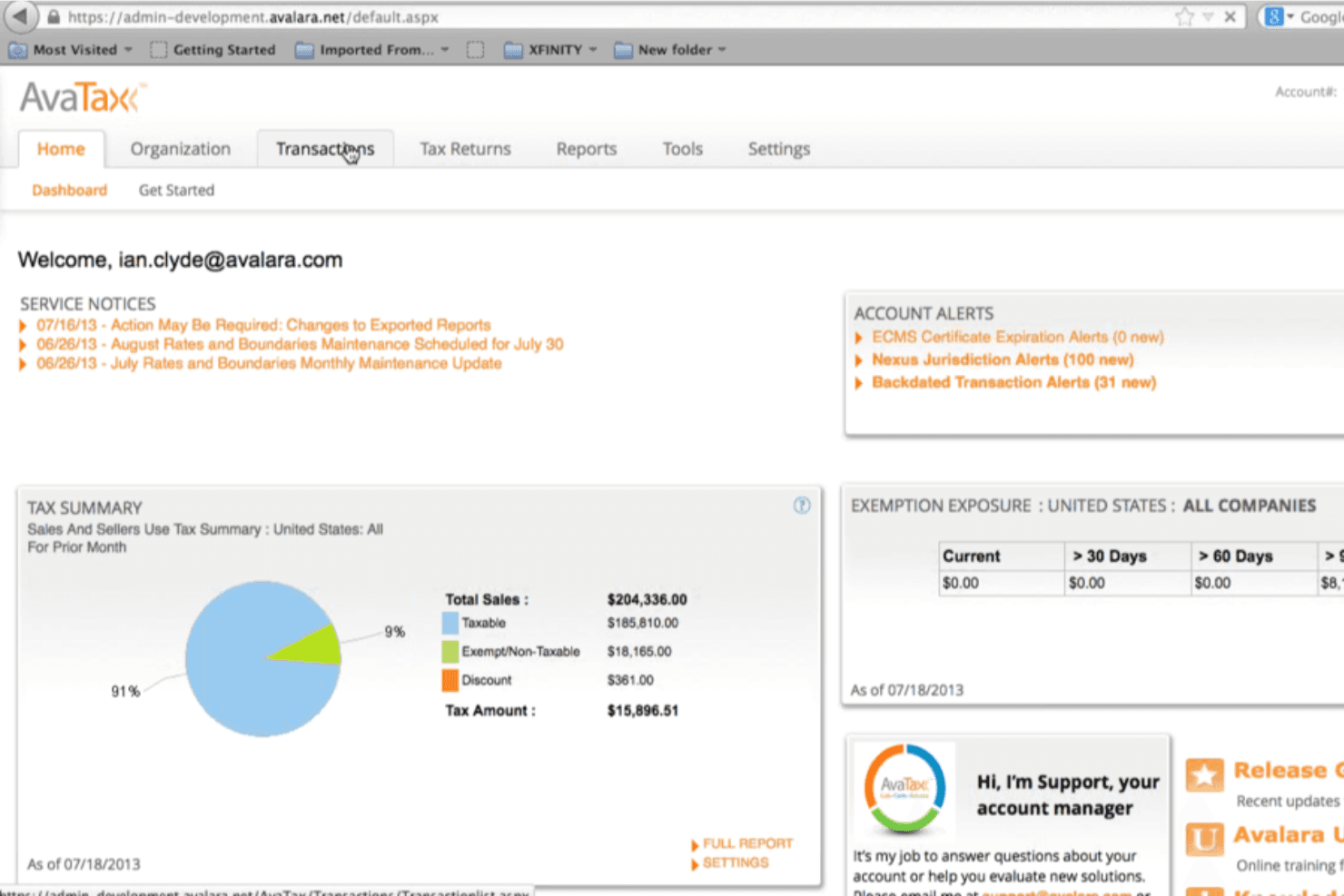1344x896 pixels.
Task: Click the > 30 Days column header
Action: (x=1127, y=556)
